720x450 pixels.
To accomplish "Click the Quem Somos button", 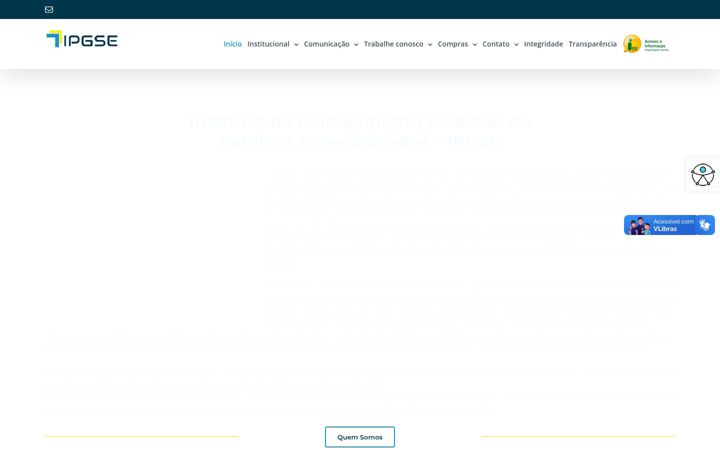I will [360, 437].
